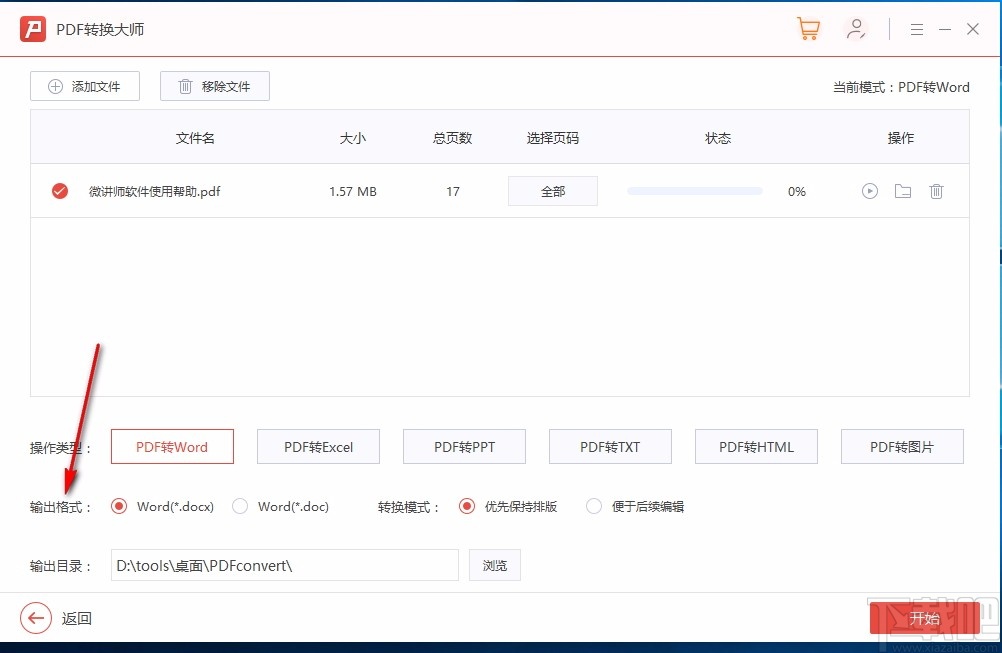
Task: Click 全部 to choose page range
Action: click(x=553, y=190)
